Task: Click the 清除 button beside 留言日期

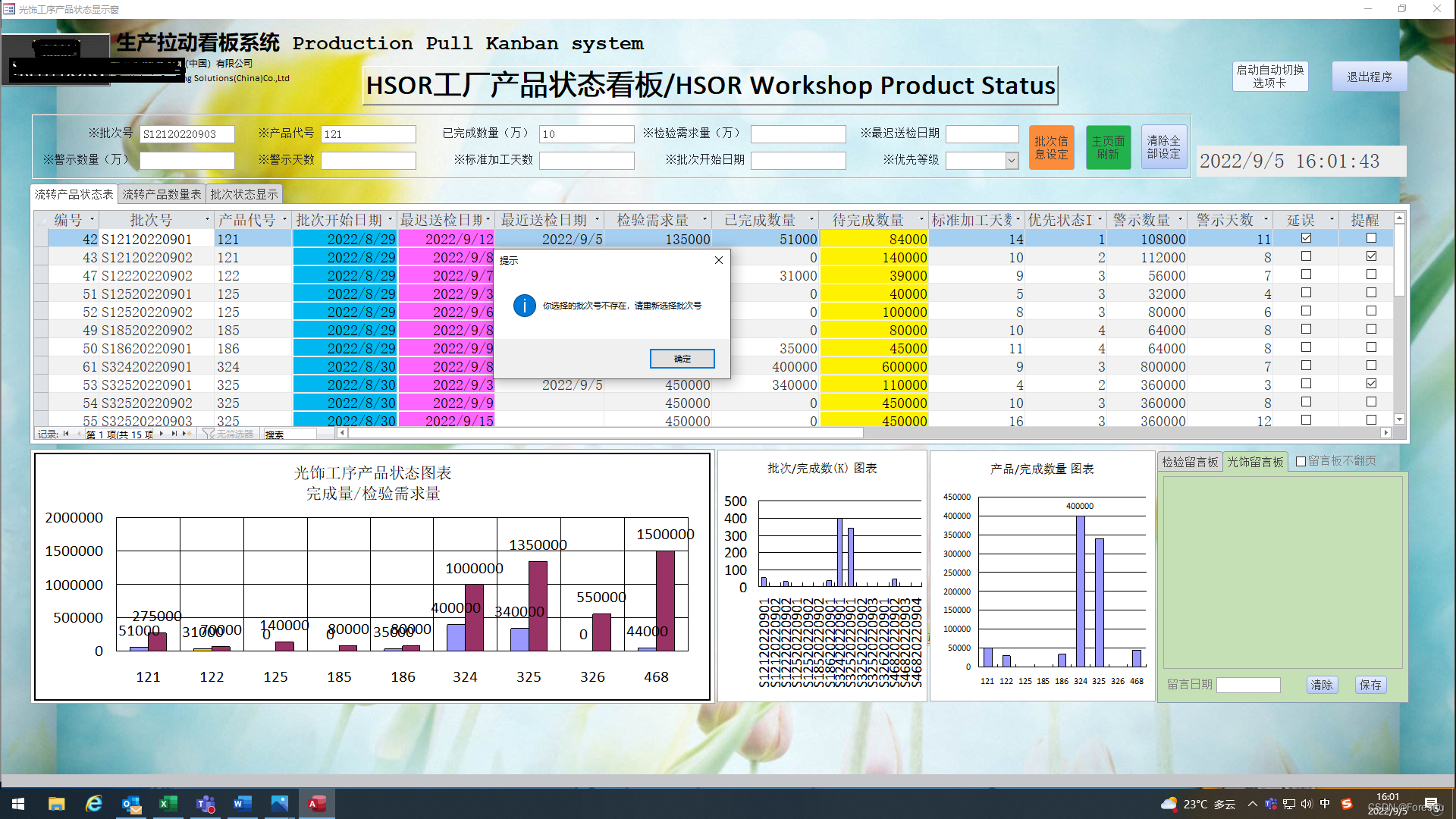Action: [x=1322, y=685]
